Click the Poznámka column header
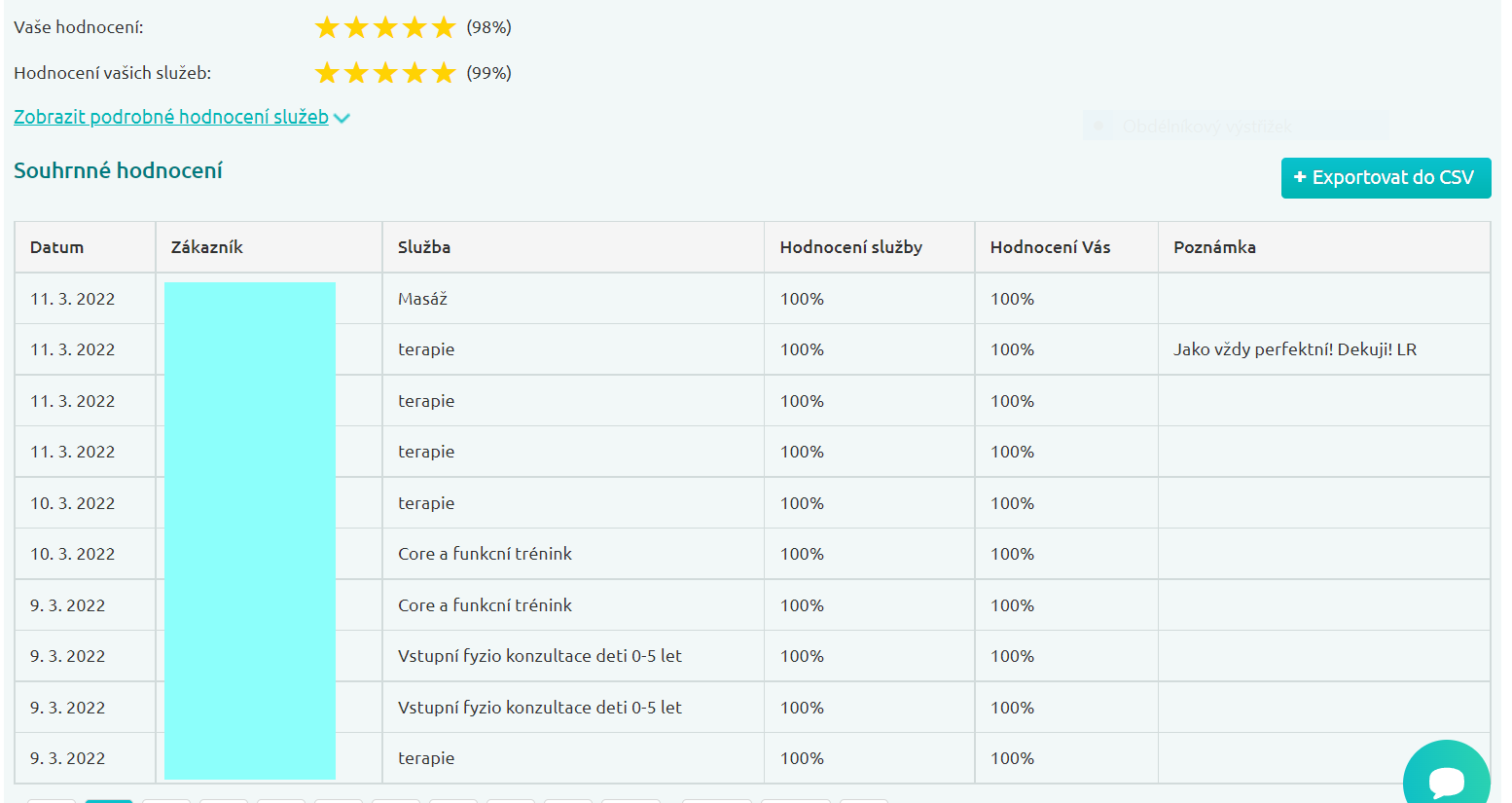 coord(1215,247)
